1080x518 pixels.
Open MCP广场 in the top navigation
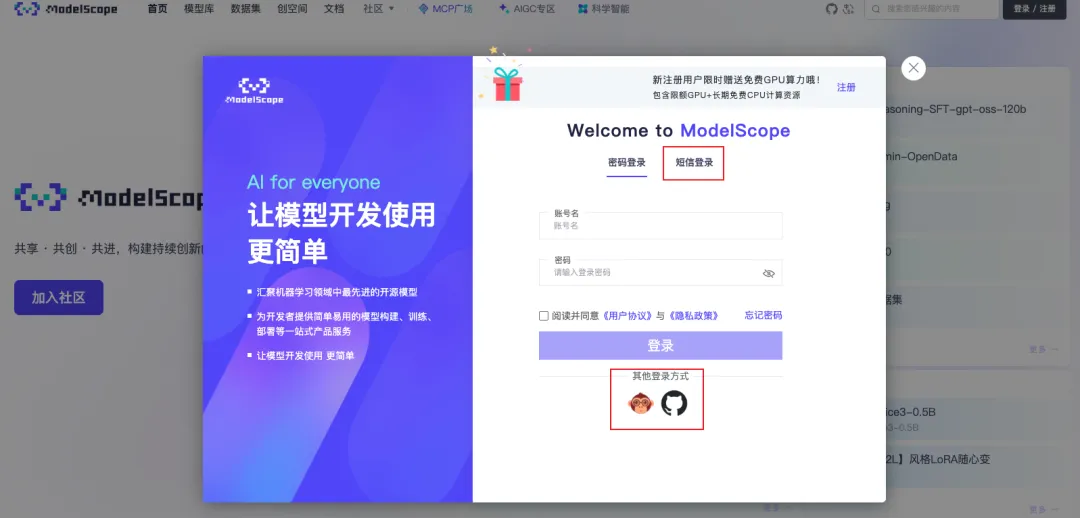[x=445, y=9]
